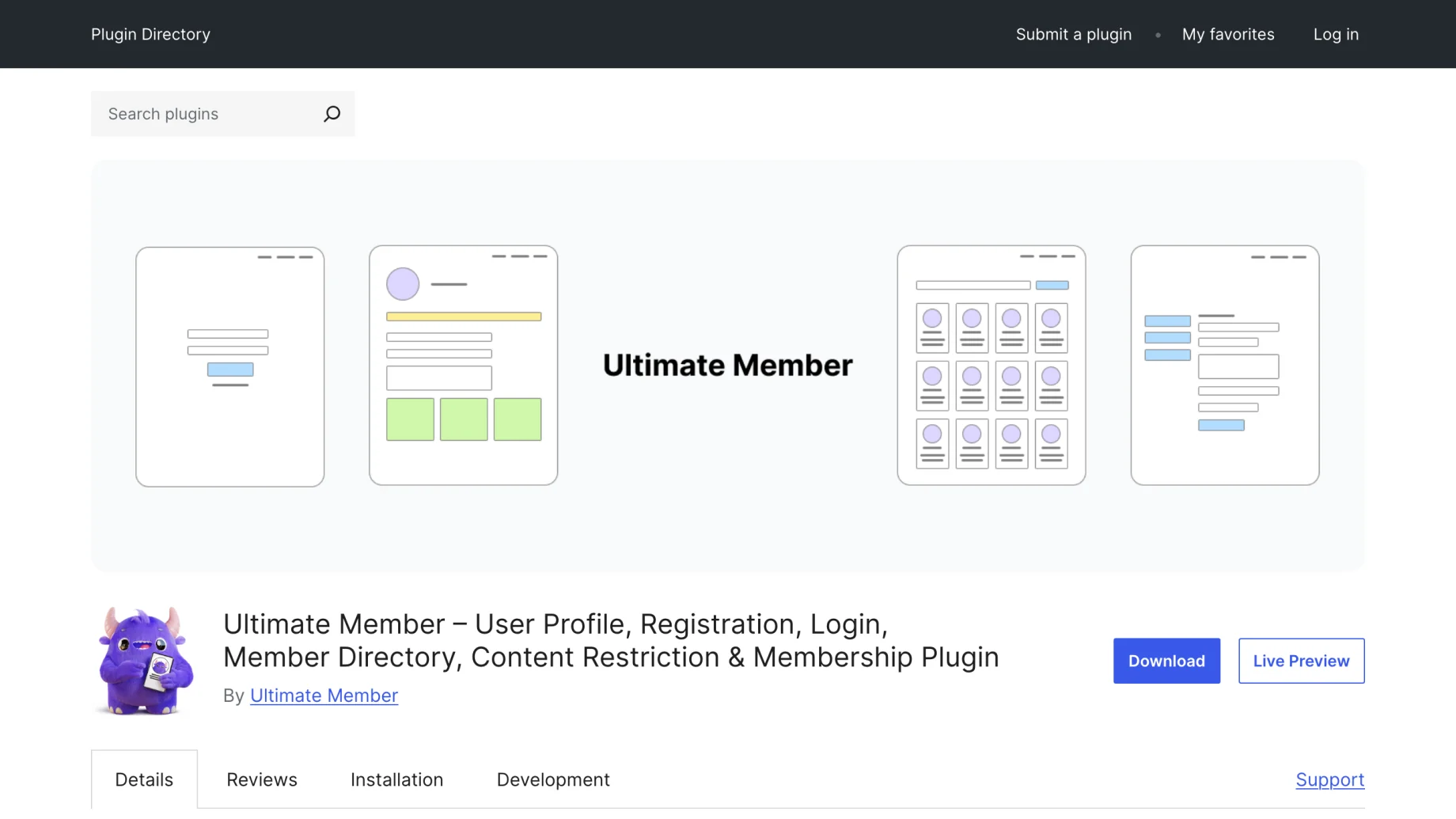Click the plugin title heading text

(x=611, y=640)
